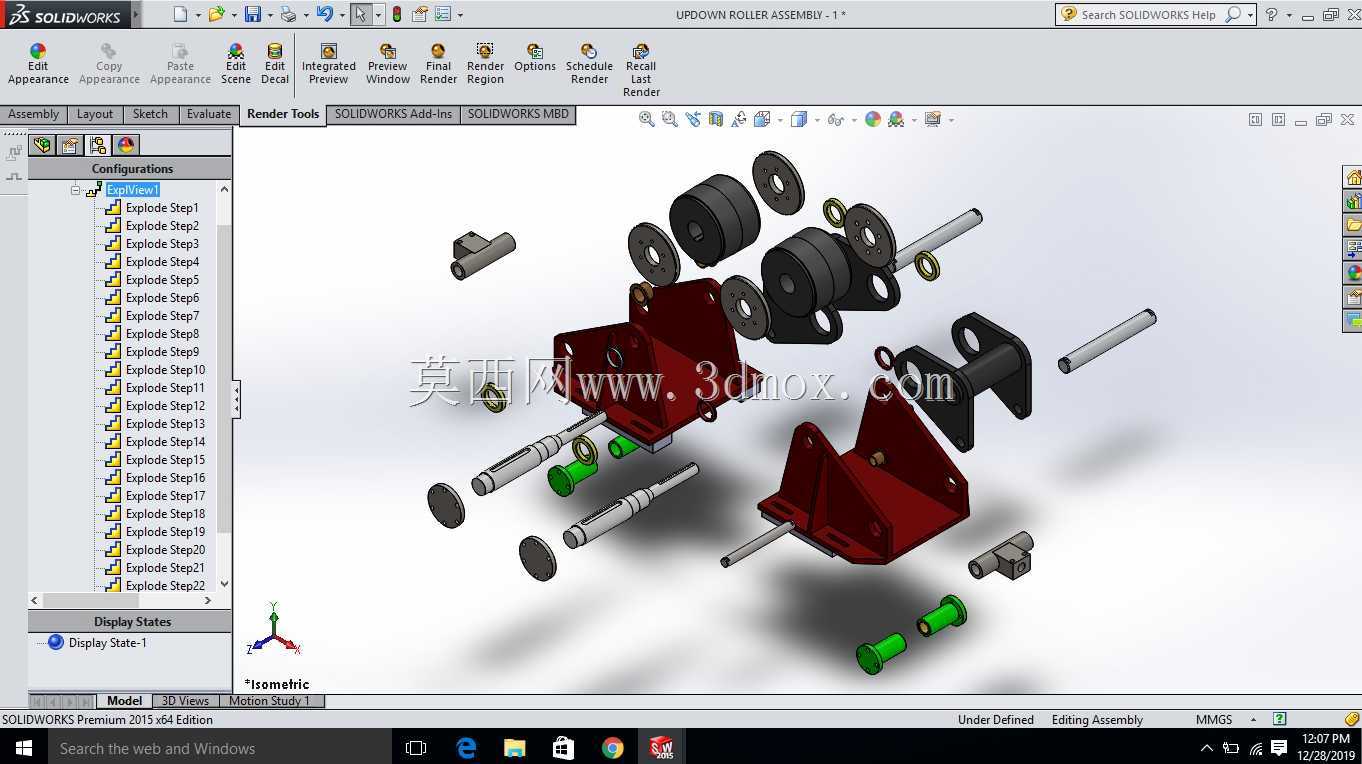Click the Previous View icon
This screenshot has height=764, width=1362.
pos(693,119)
